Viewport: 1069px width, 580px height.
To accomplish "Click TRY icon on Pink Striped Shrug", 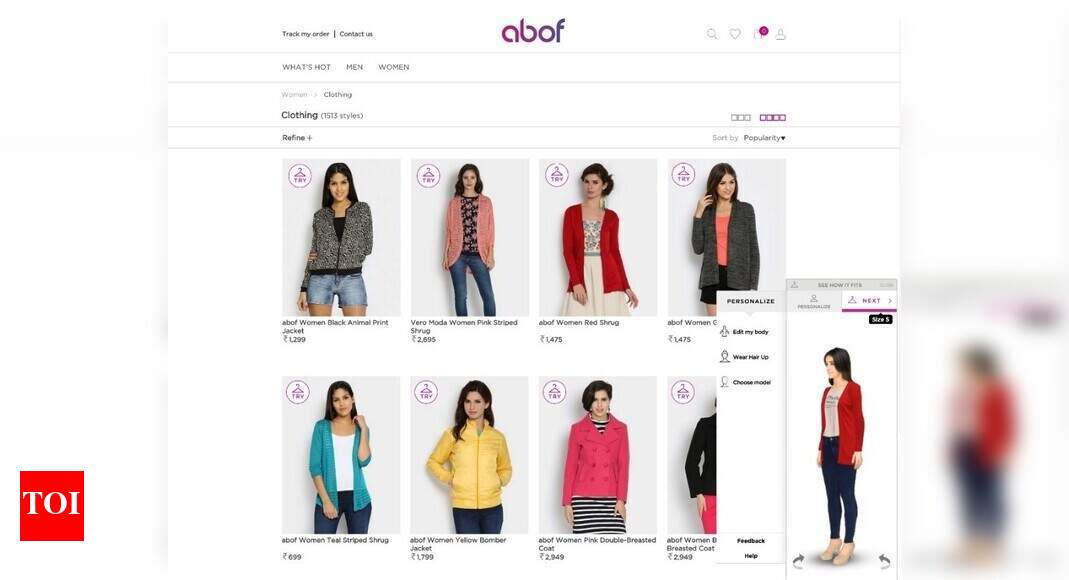I will tap(428, 176).
